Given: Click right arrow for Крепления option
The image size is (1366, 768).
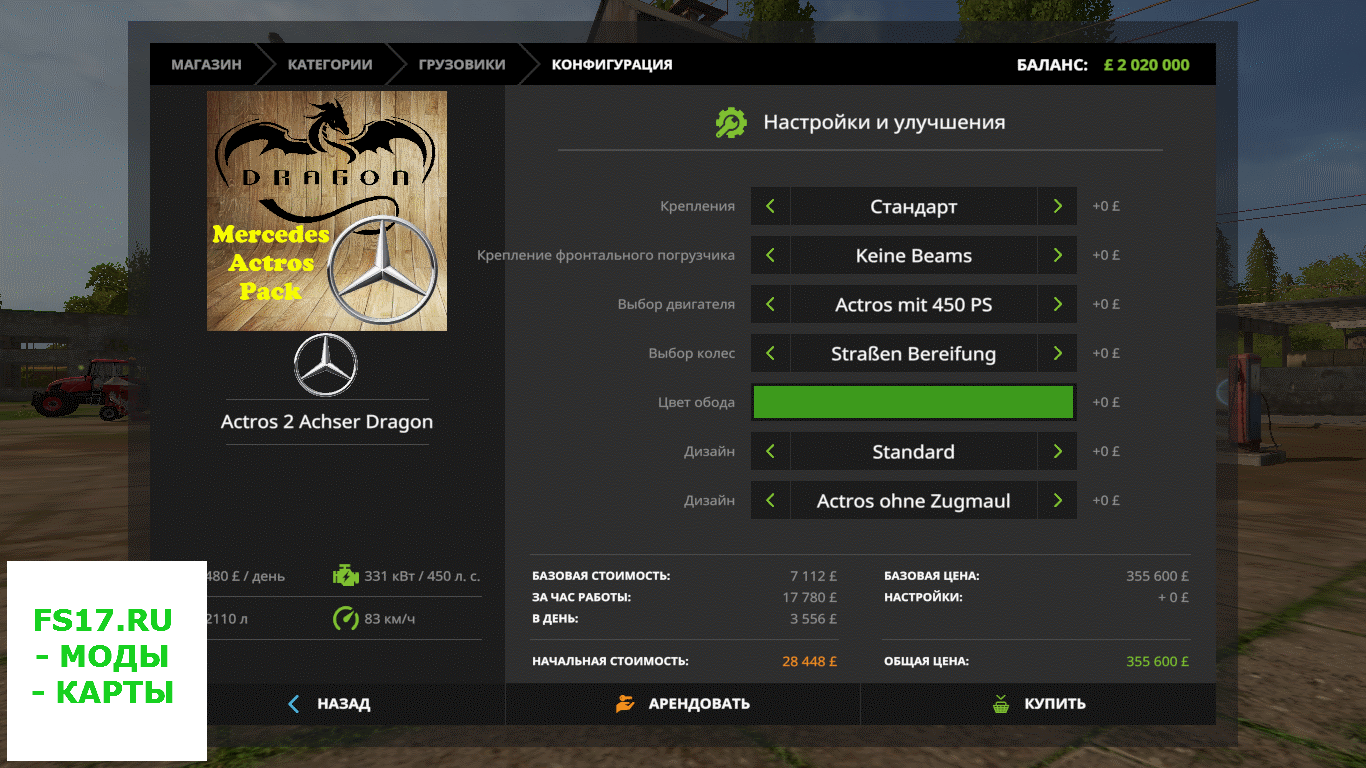Looking at the screenshot, I should tap(1057, 206).
